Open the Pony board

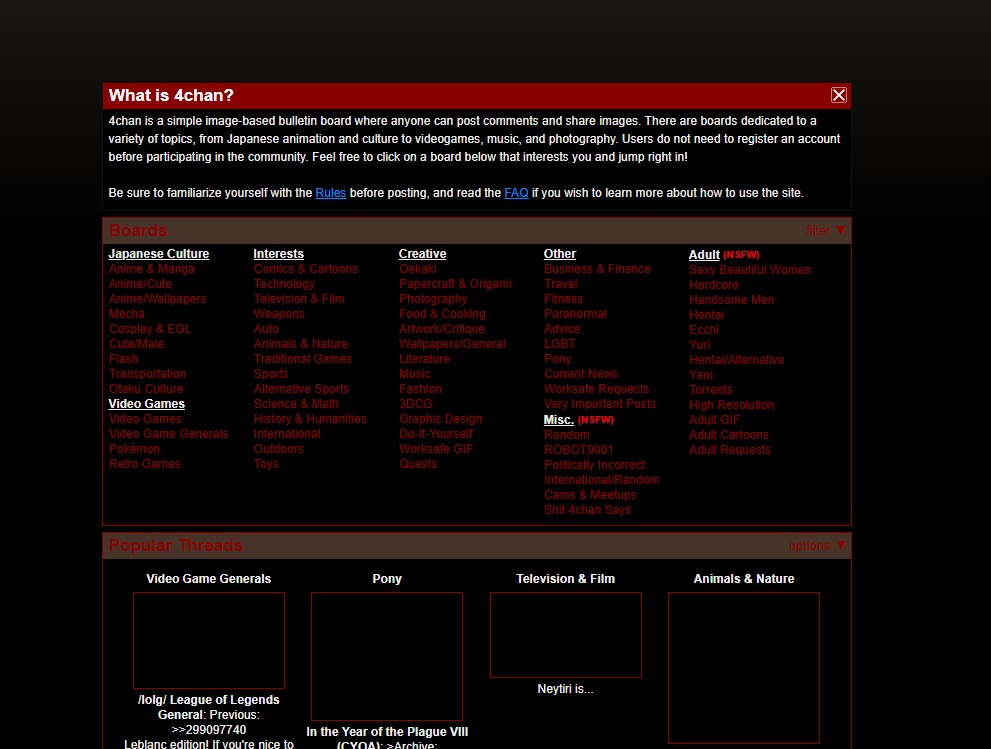tap(557, 358)
